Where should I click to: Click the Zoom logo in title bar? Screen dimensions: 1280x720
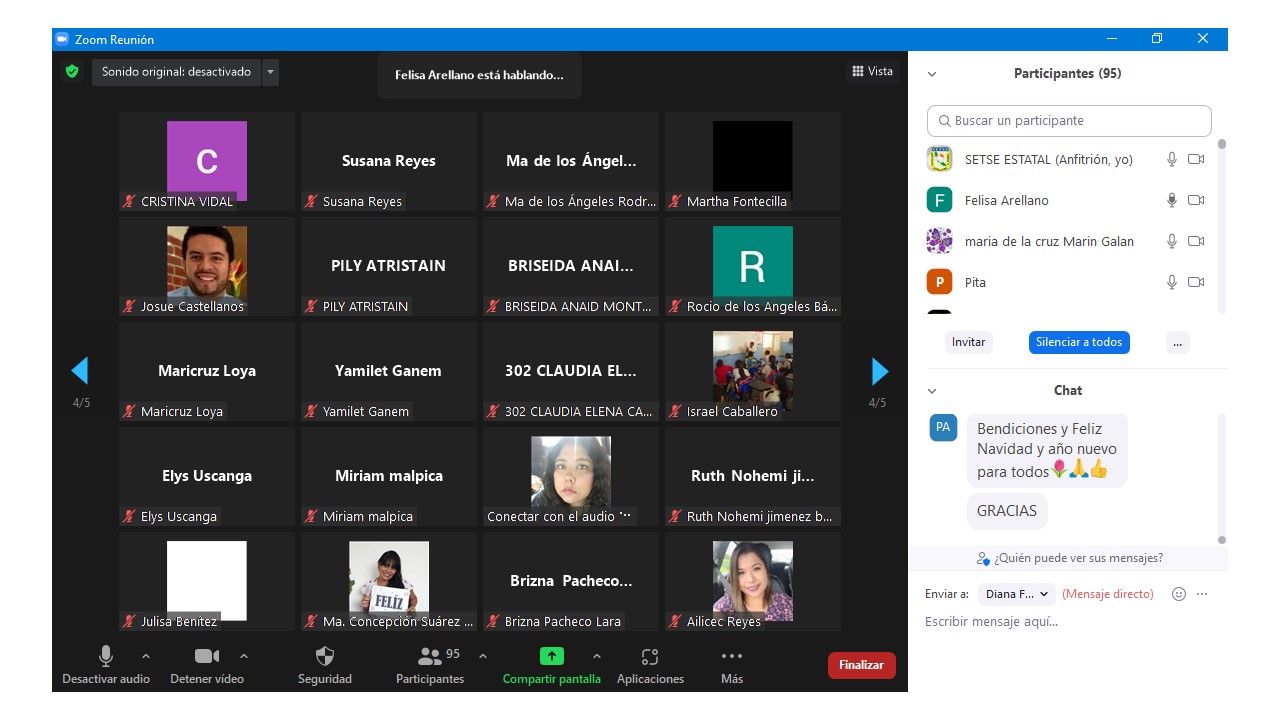click(x=62, y=40)
